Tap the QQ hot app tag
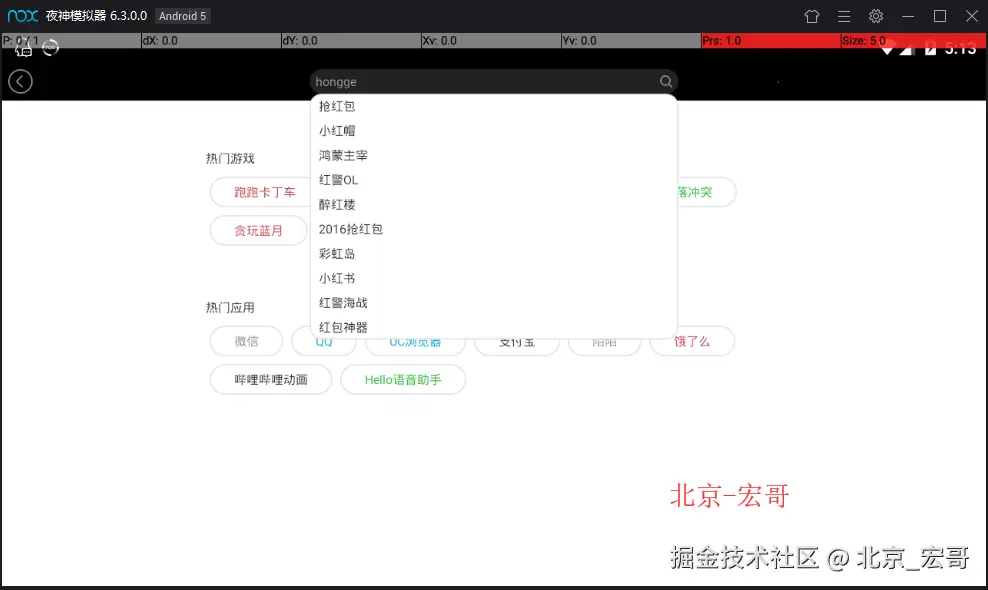This screenshot has width=988, height=590. (x=324, y=344)
